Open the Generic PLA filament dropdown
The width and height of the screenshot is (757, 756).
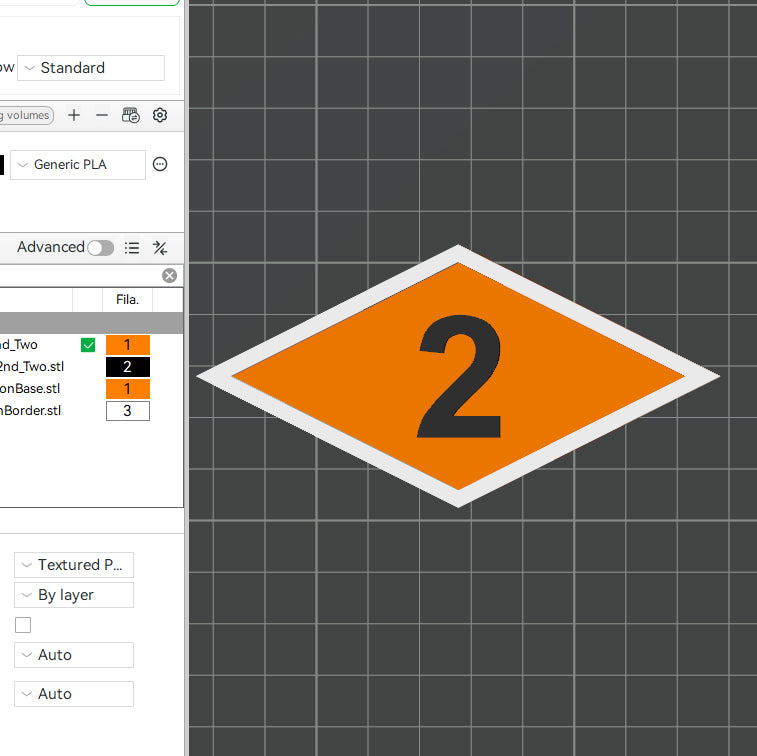(78, 165)
